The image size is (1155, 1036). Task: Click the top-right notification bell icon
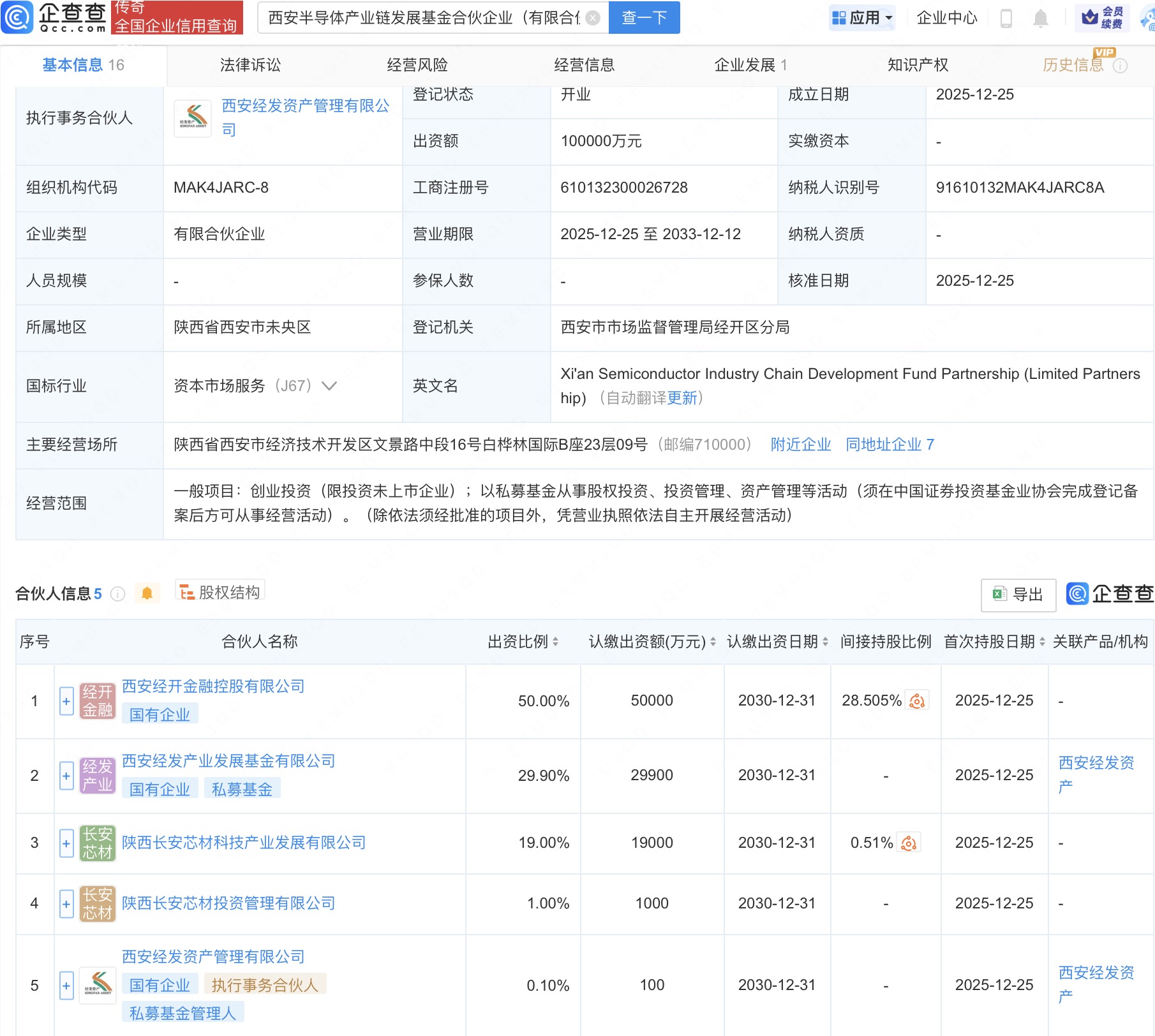click(x=1039, y=17)
